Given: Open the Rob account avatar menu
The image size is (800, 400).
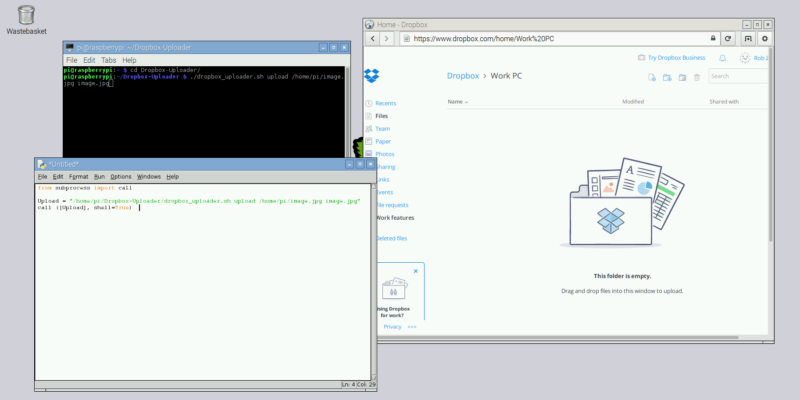Looking at the screenshot, I should 745,58.
